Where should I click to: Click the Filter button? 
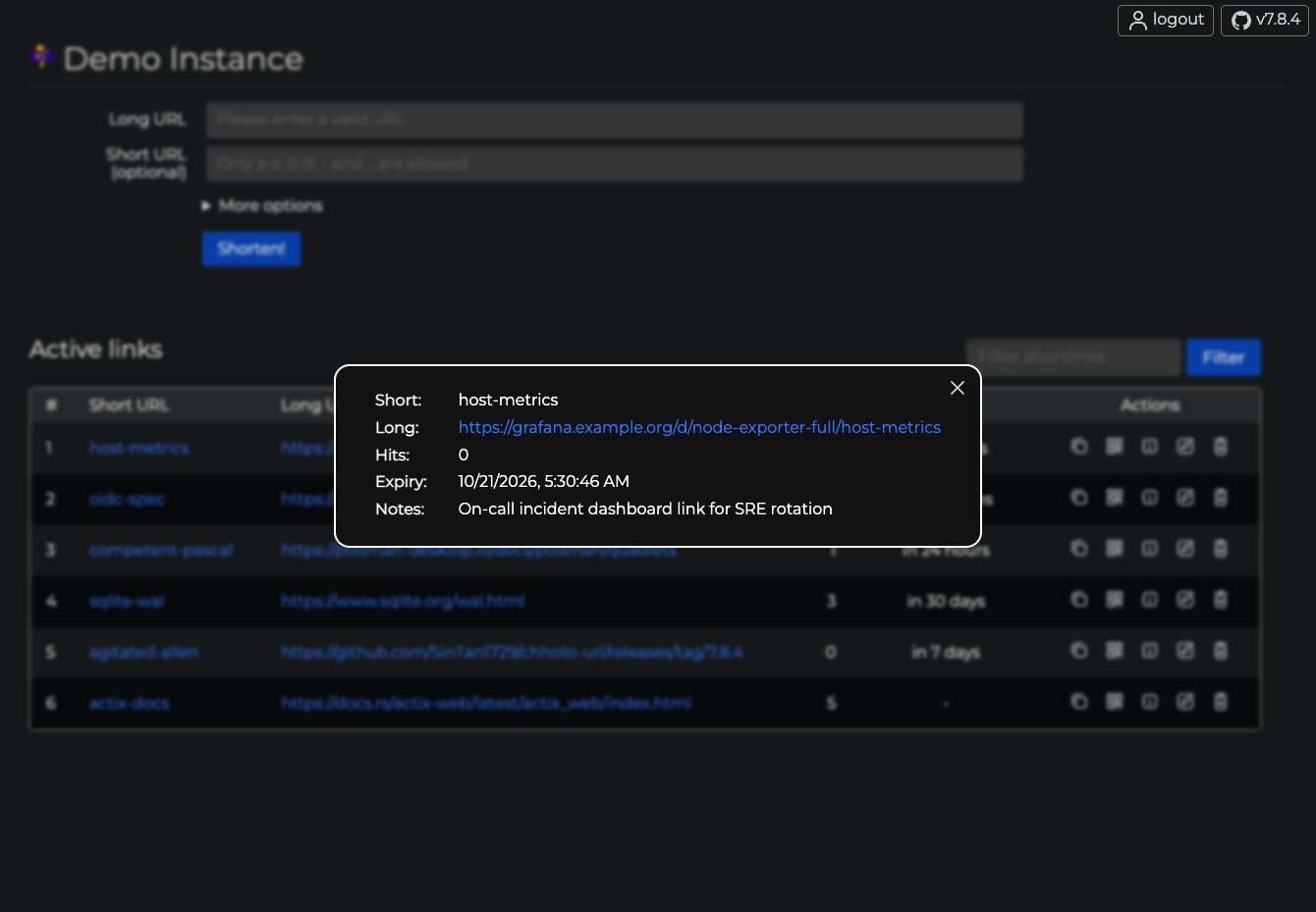1224,357
